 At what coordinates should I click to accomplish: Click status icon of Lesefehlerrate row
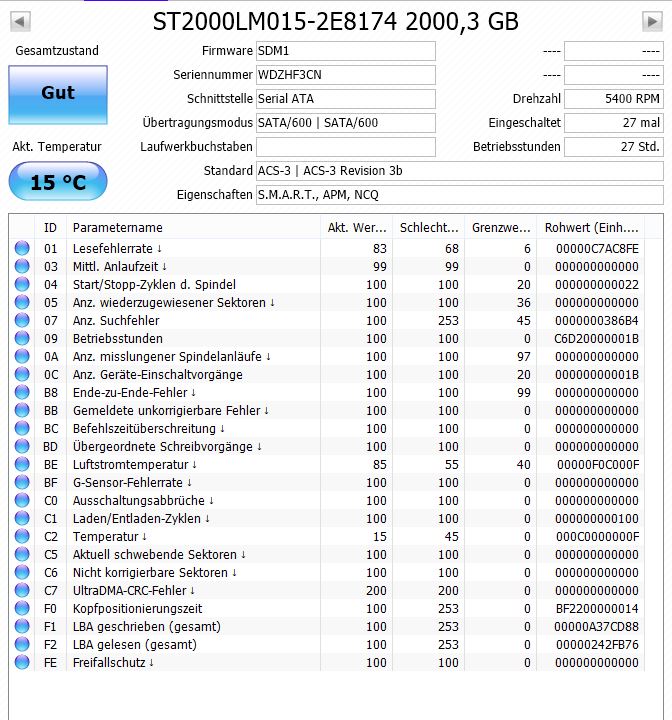(22, 248)
